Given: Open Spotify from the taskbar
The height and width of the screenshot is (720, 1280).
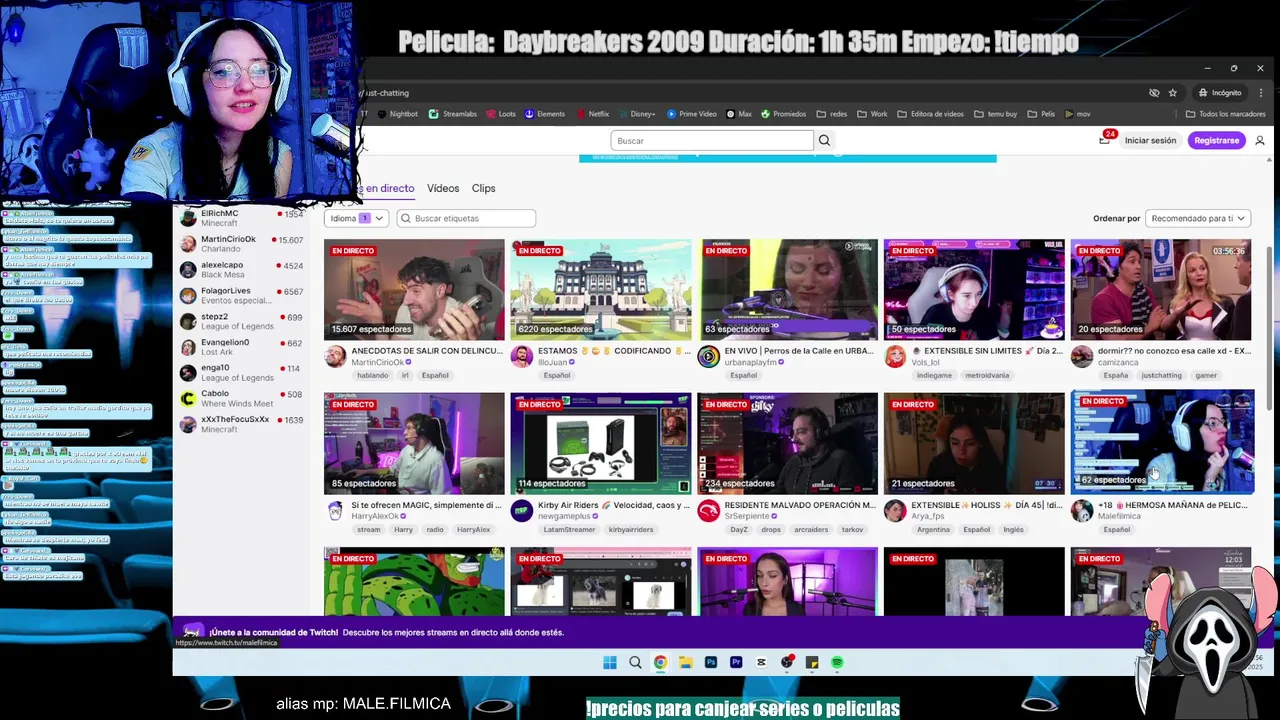Looking at the screenshot, I should (837, 662).
